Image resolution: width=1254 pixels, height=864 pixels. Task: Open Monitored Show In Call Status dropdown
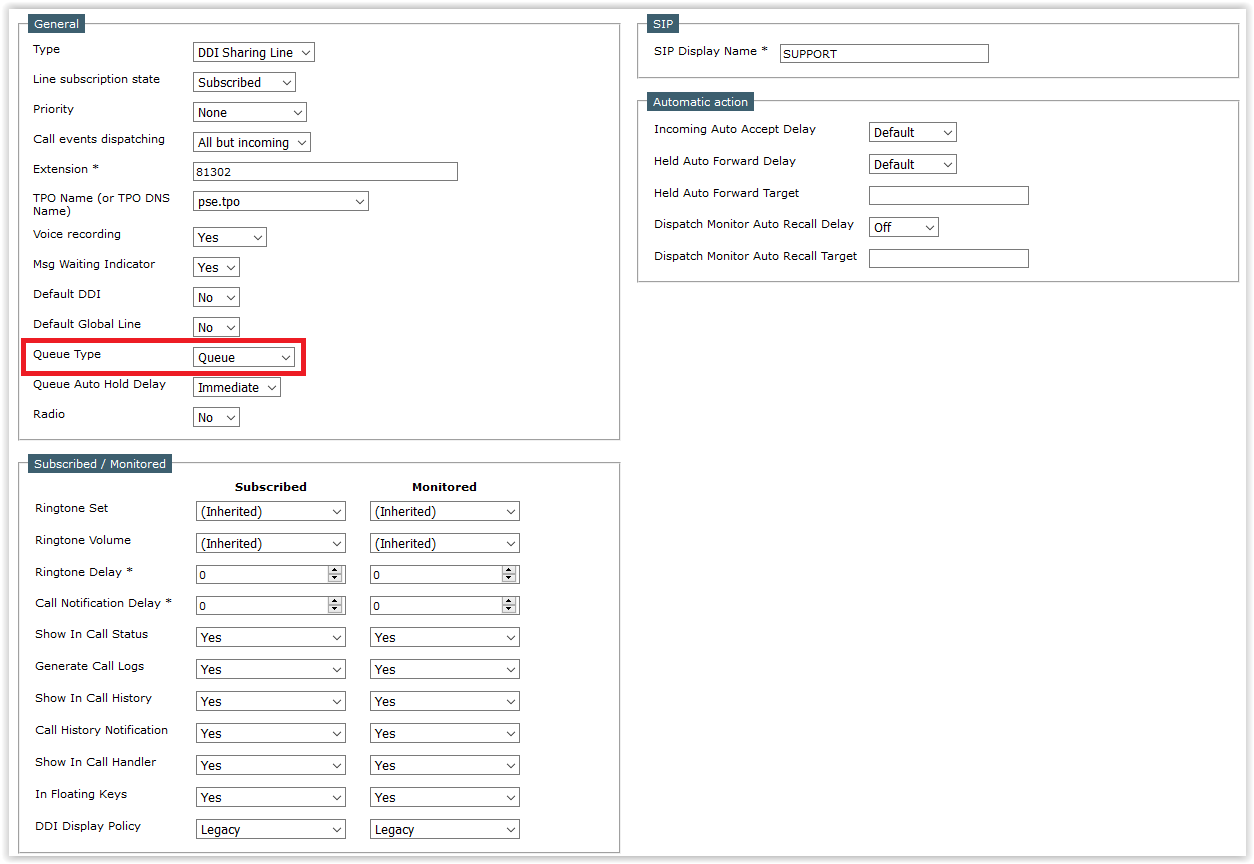(x=445, y=638)
